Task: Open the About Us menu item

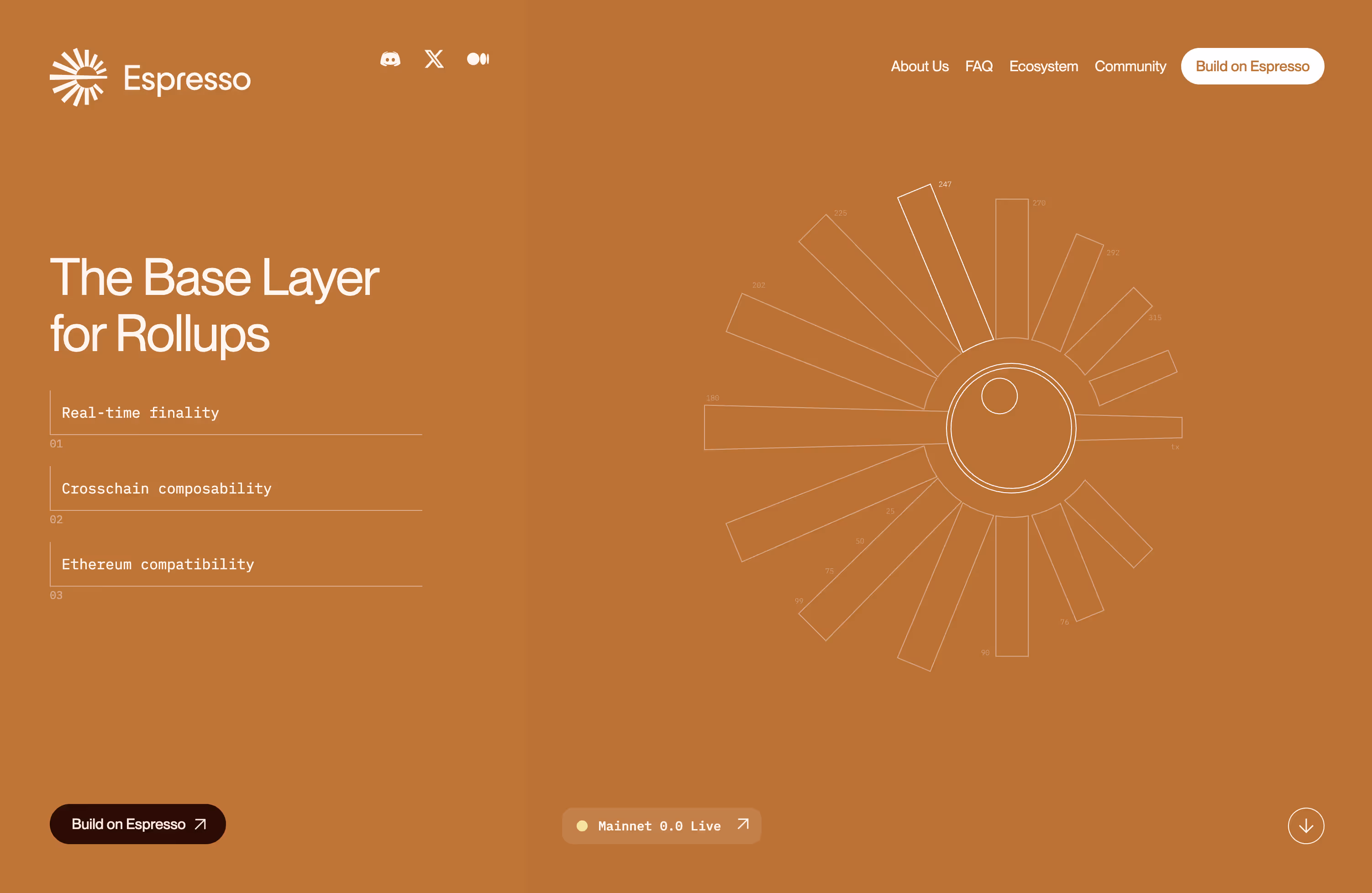Action: click(920, 66)
